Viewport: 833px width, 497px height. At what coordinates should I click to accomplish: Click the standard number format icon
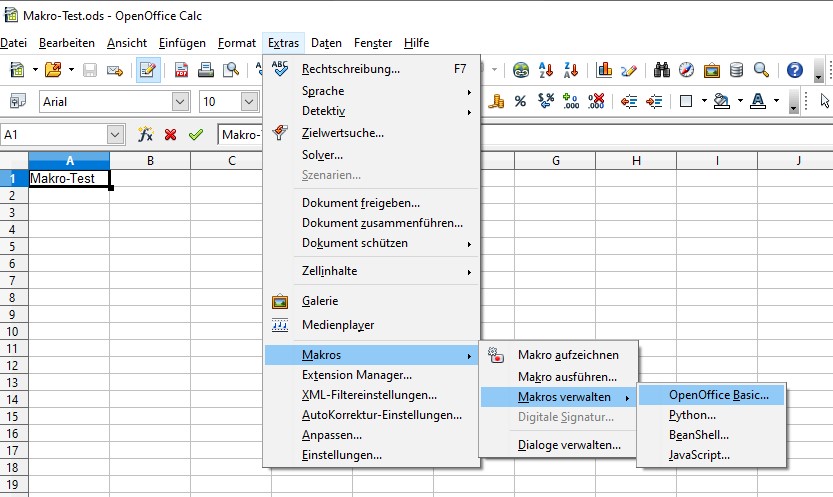[x=546, y=101]
